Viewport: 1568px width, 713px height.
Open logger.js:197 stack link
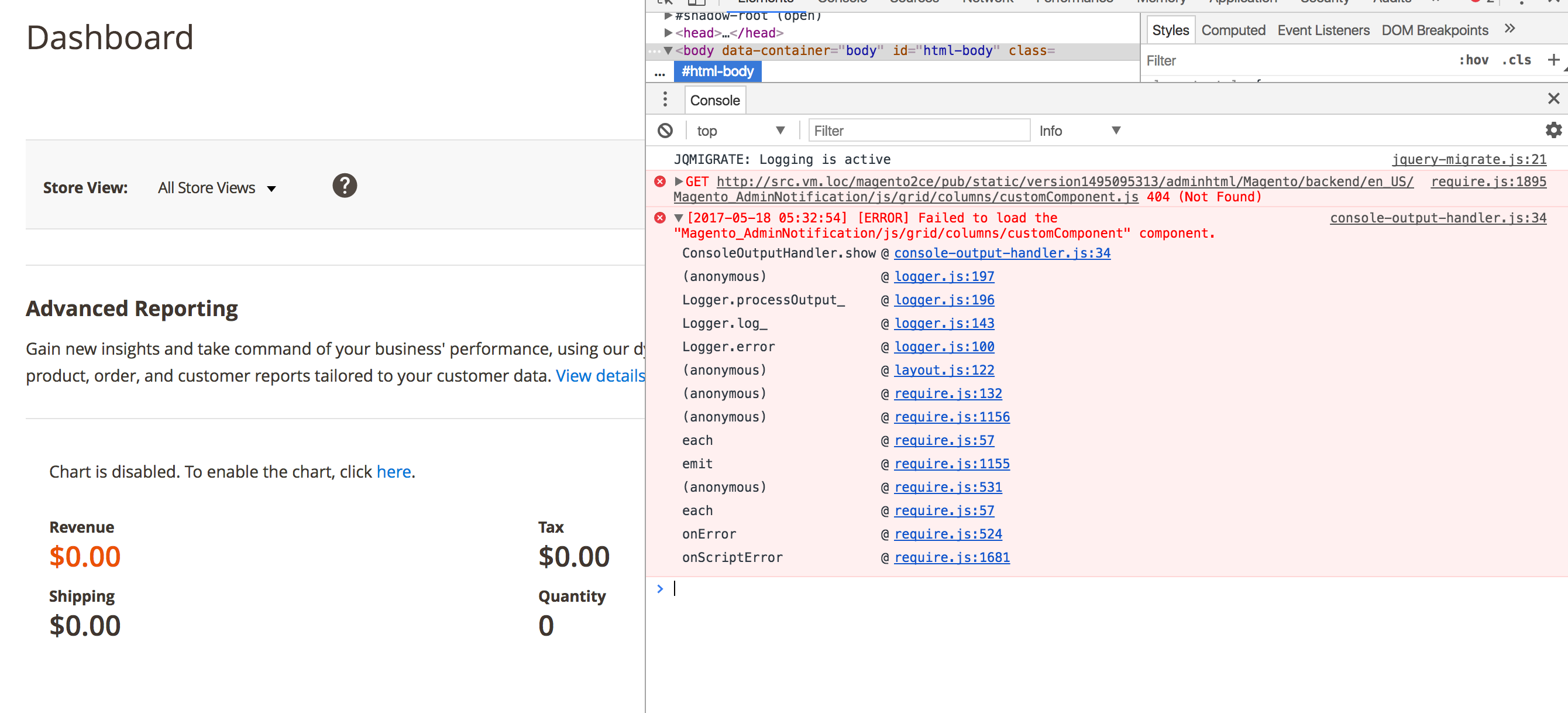pos(944,276)
